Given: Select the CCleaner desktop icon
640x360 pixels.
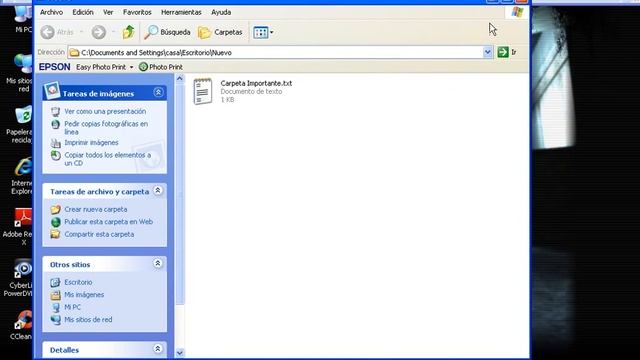Looking at the screenshot, I should (x=21, y=325).
